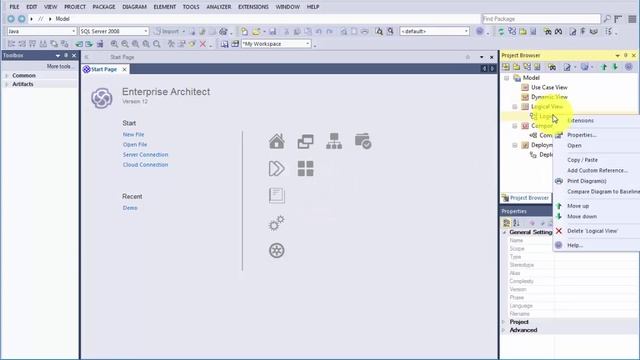
Task: Click Help... in context menu
Action: click(x=596, y=245)
